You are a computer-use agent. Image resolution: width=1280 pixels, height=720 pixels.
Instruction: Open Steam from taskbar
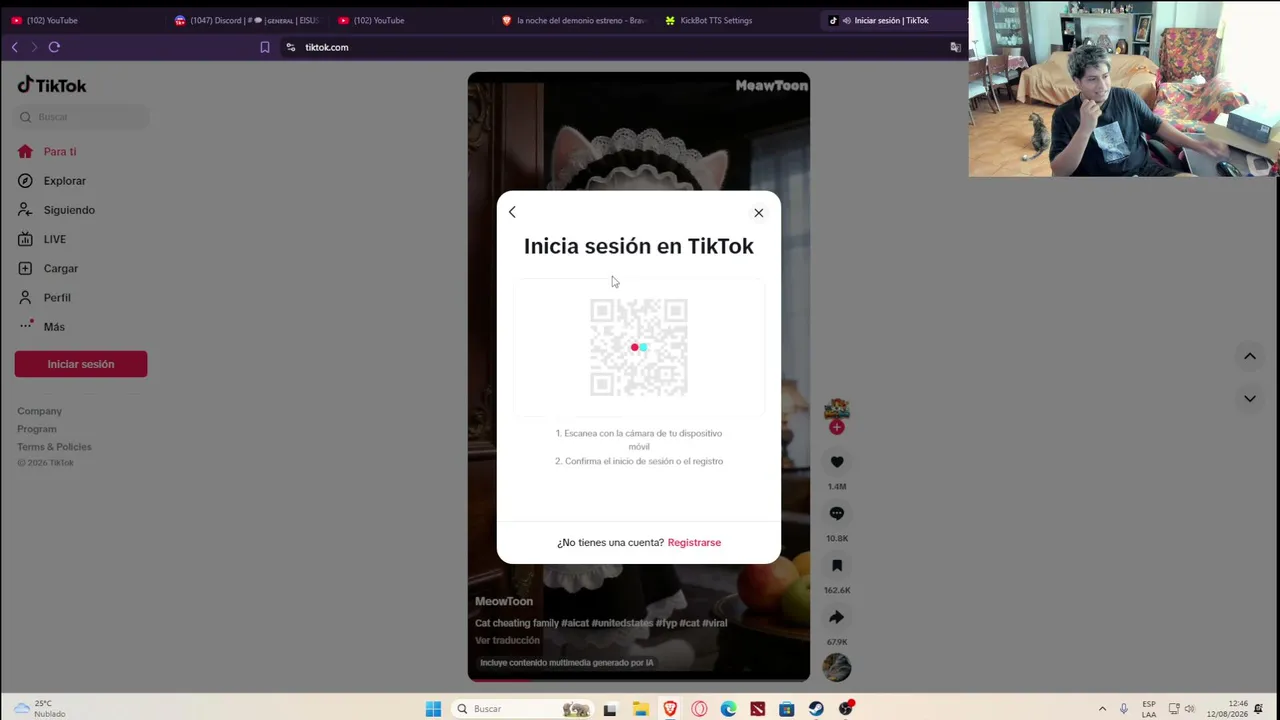pyautogui.click(x=816, y=709)
